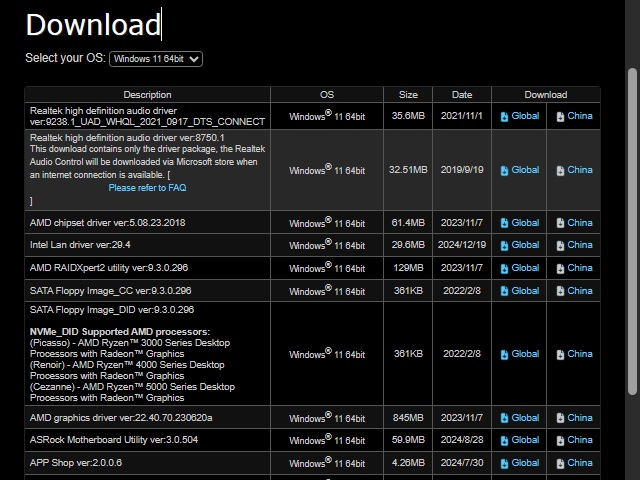Click Global download icon for APP Shop
This screenshot has width=640, height=480.
point(504,463)
